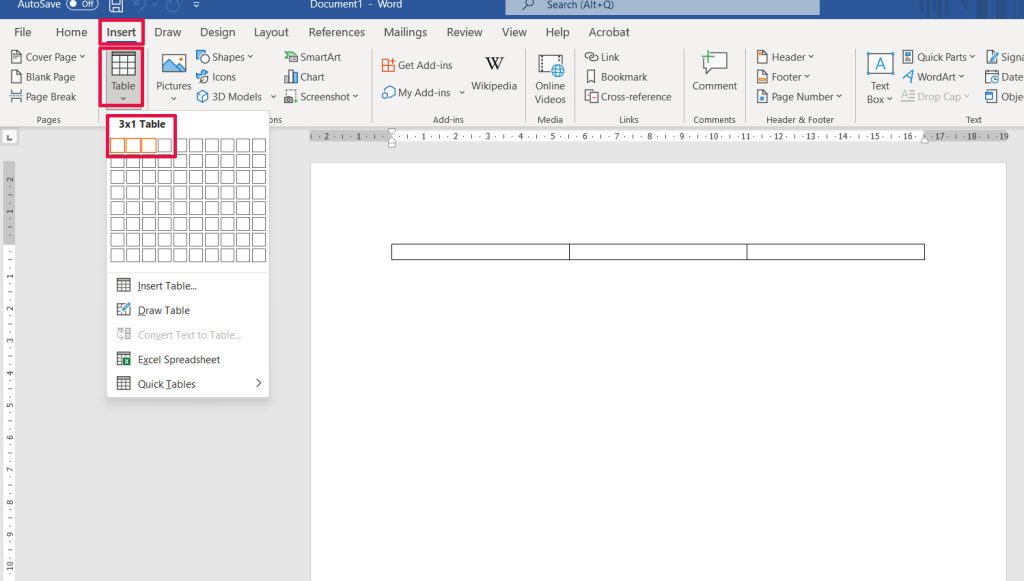Insert a Chart
This screenshot has width=1024, height=581.
[304, 77]
